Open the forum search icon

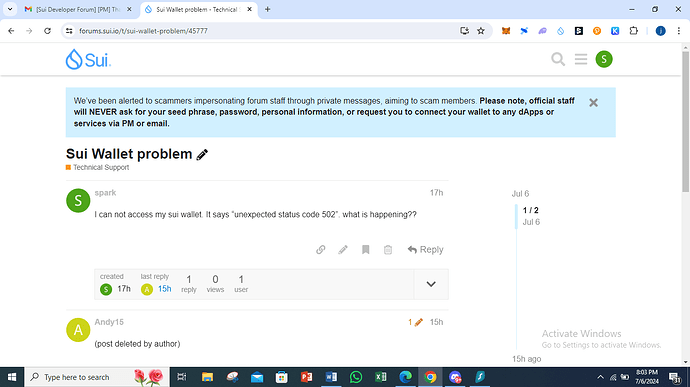(558, 59)
